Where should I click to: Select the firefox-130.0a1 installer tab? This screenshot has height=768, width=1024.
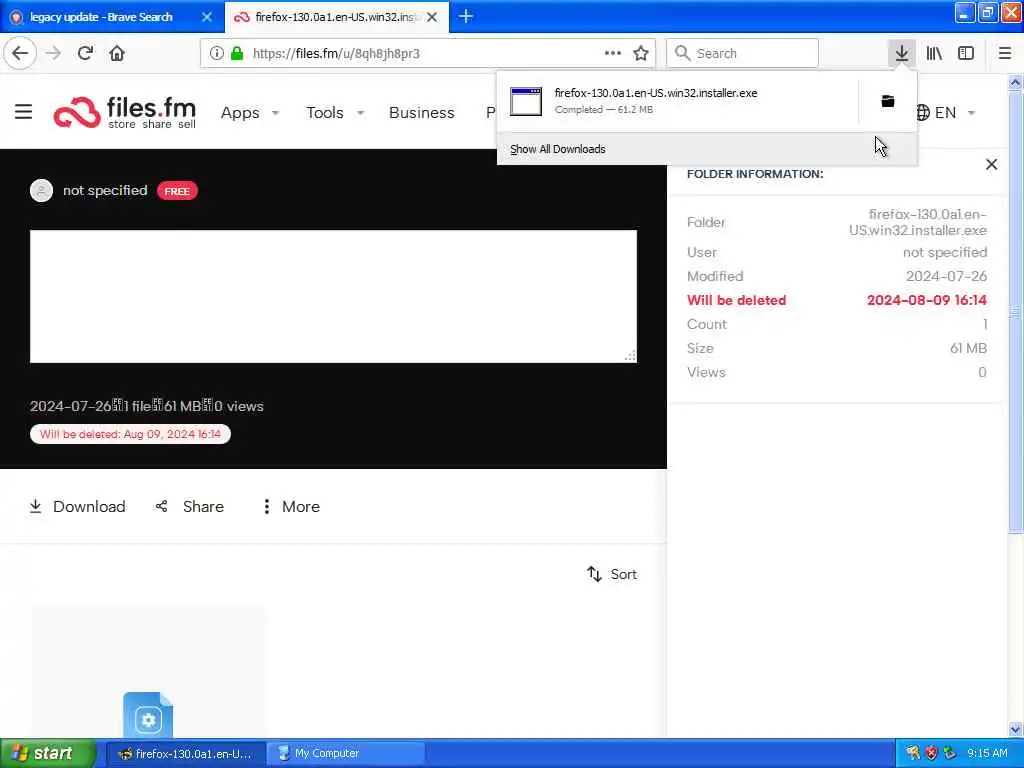click(x=336, y=17)
